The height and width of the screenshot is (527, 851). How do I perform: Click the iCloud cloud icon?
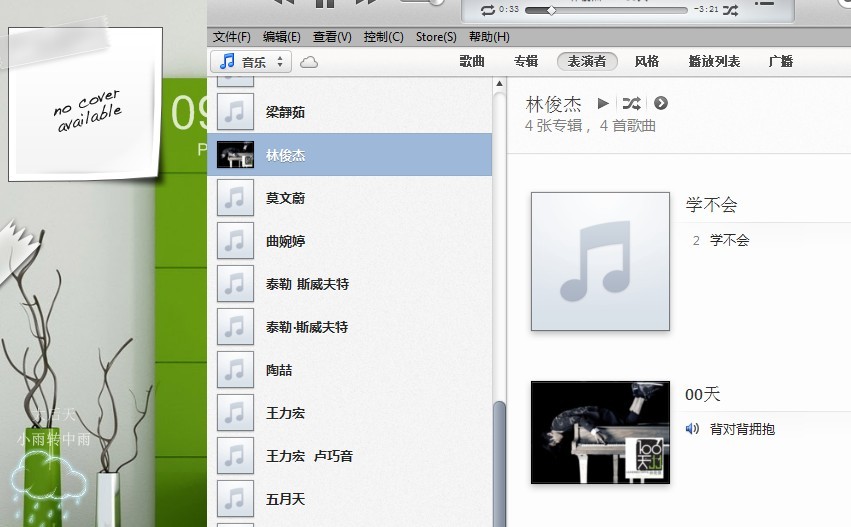309,62
